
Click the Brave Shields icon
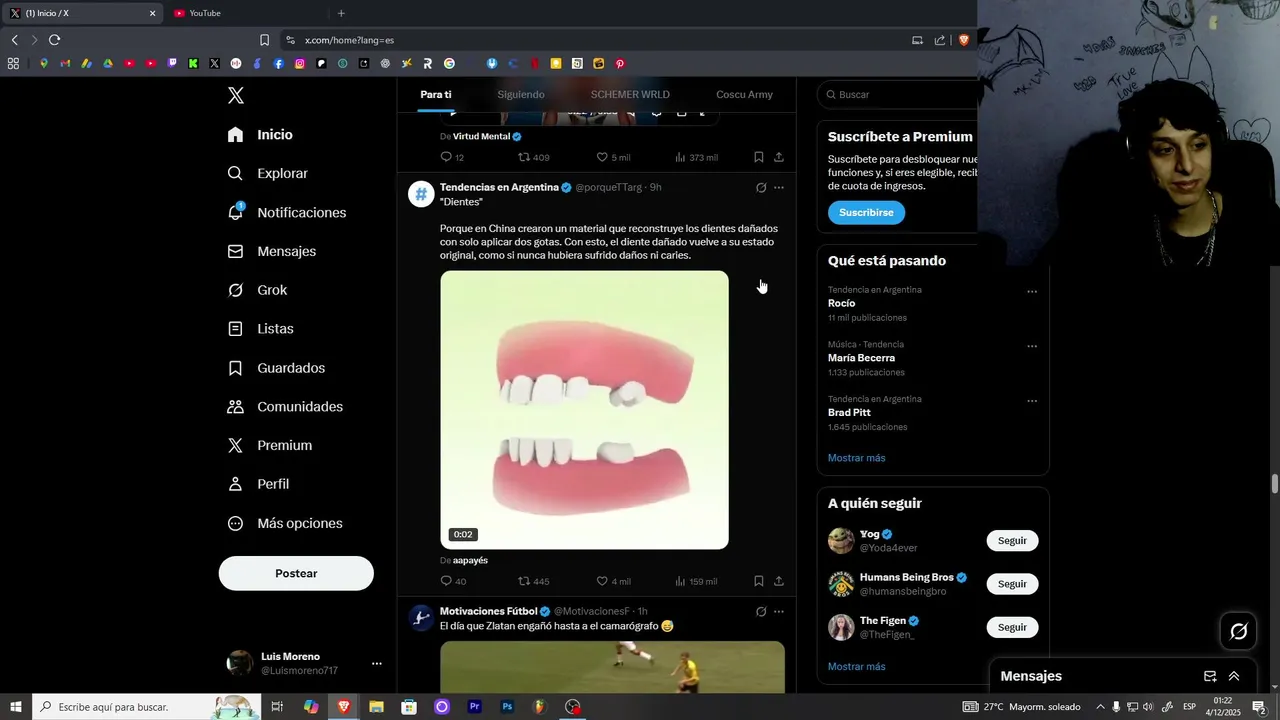point(964,40)
